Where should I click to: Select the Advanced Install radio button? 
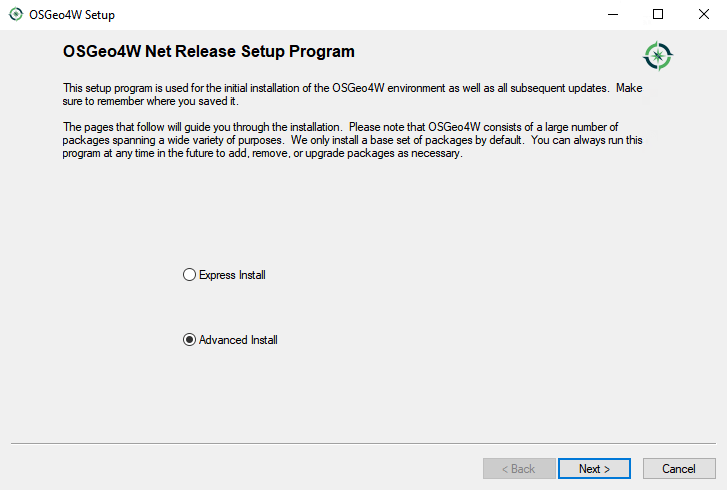click(190, 340)
